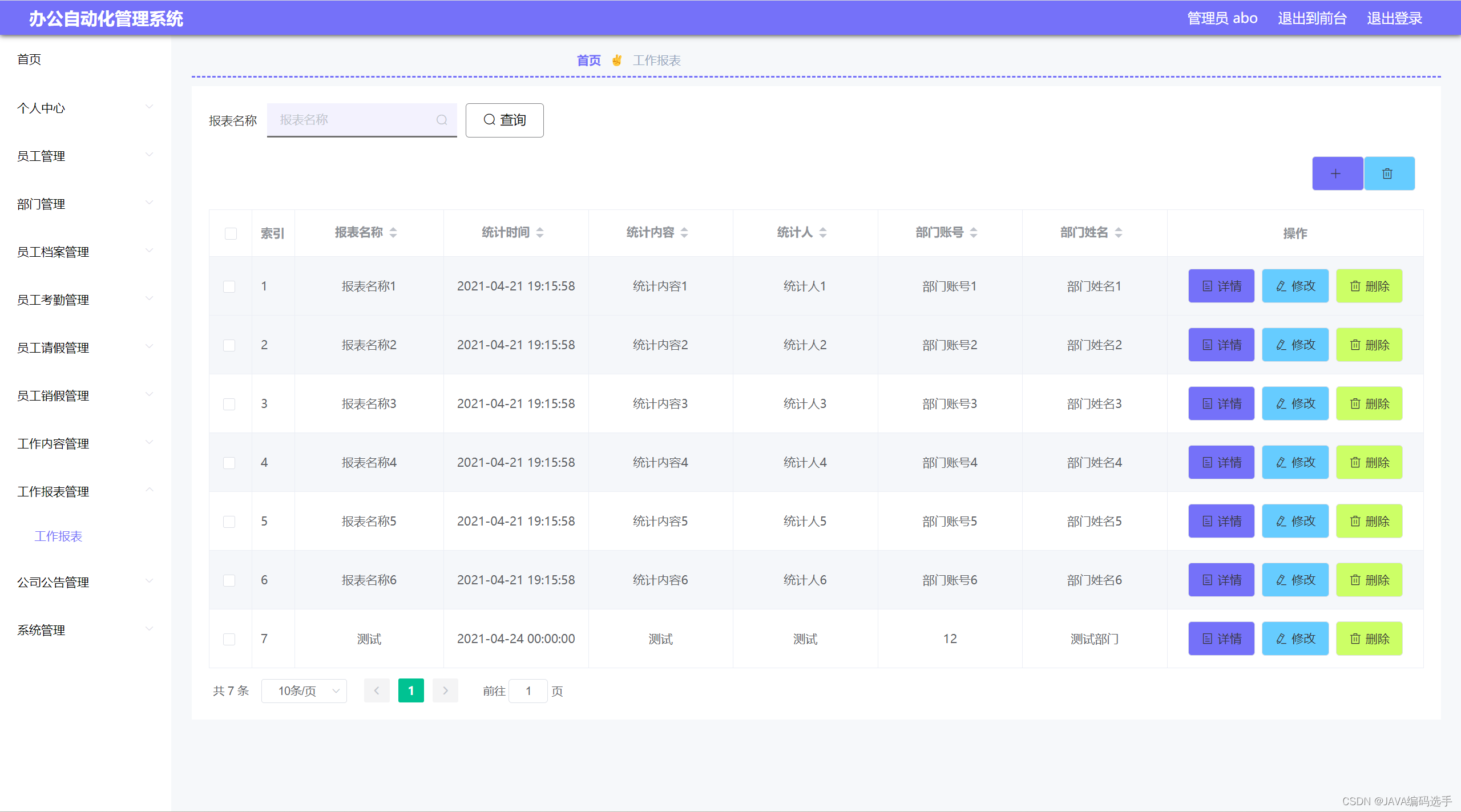Expand 个人中心 sidebar menu
This screenshot has height=812, width=1461.
[x=86, y=108]
